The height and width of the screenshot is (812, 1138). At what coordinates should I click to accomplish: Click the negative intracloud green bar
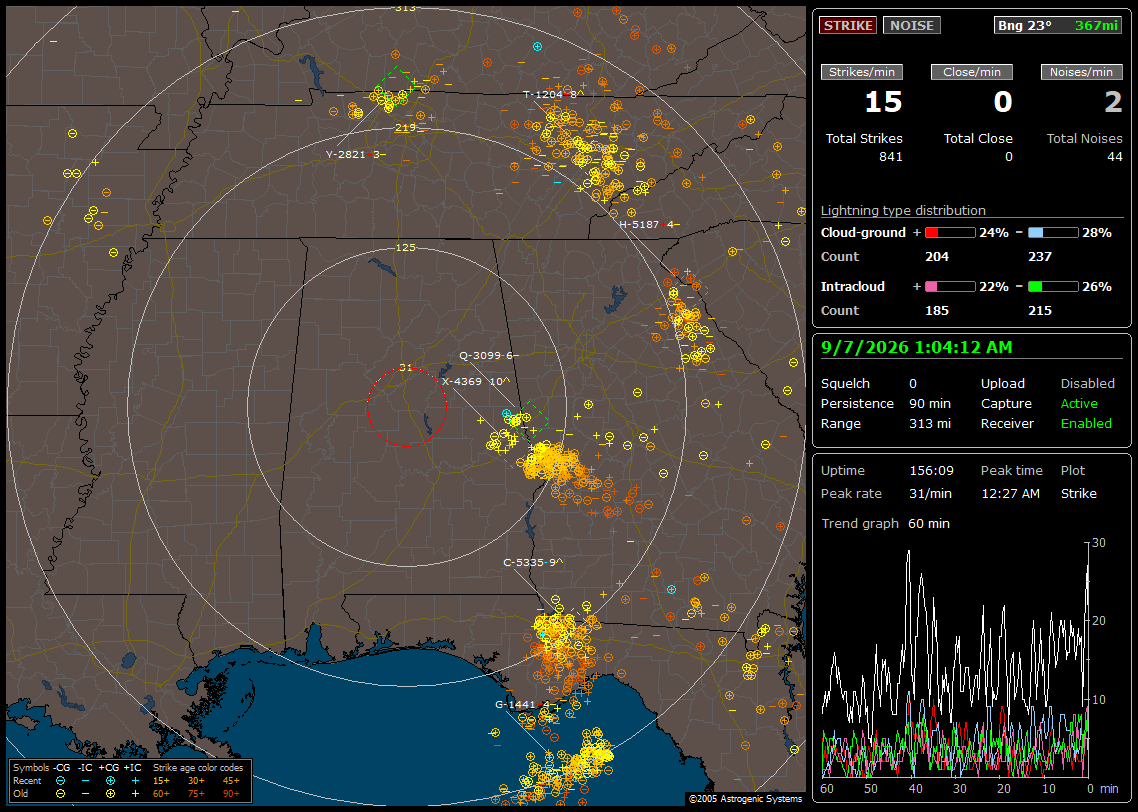[1053, 287]
